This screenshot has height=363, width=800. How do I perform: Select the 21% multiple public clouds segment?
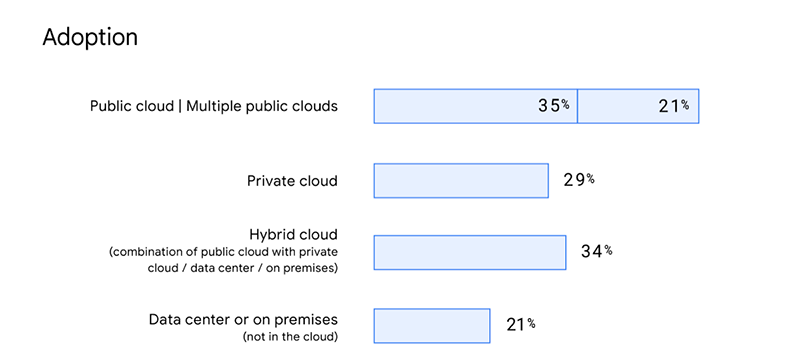point(638,106)
